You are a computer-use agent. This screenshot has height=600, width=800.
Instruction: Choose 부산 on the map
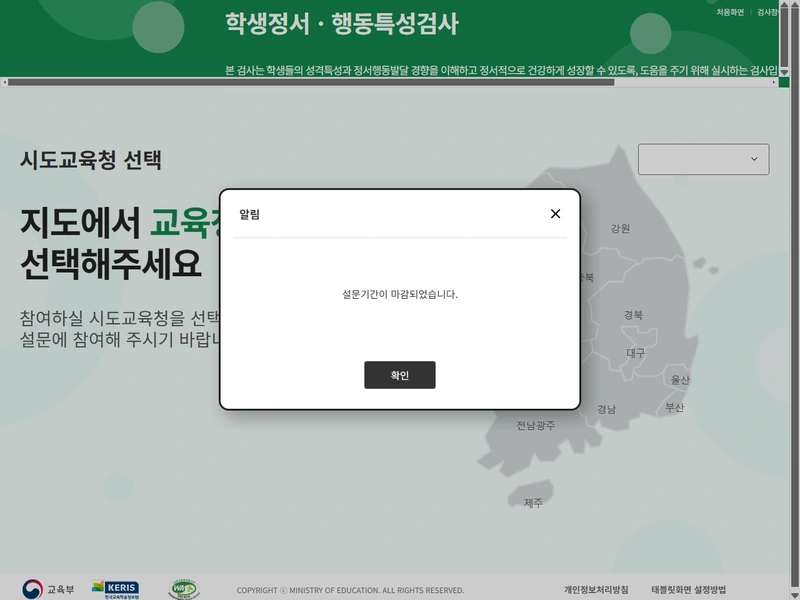tap(674, 407)
